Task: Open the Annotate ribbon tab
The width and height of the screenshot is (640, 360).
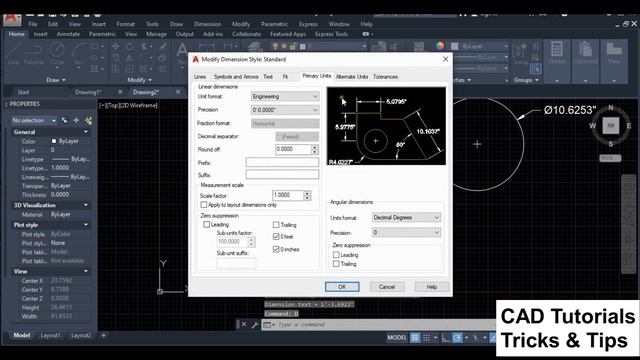Action: (68, 34)
